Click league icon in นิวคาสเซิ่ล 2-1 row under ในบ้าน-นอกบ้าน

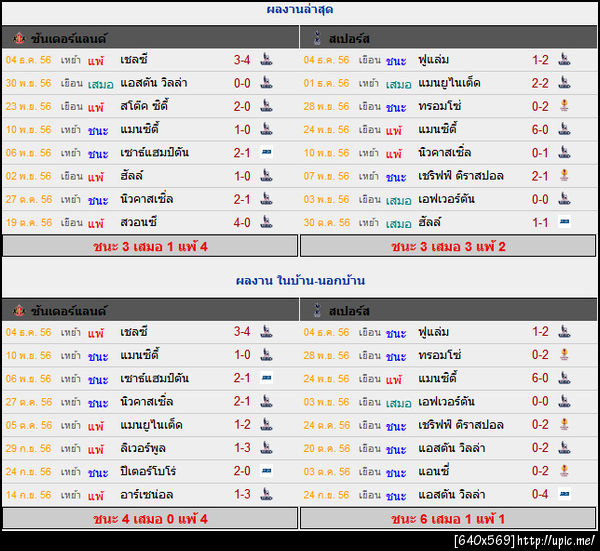pos(266,401)
